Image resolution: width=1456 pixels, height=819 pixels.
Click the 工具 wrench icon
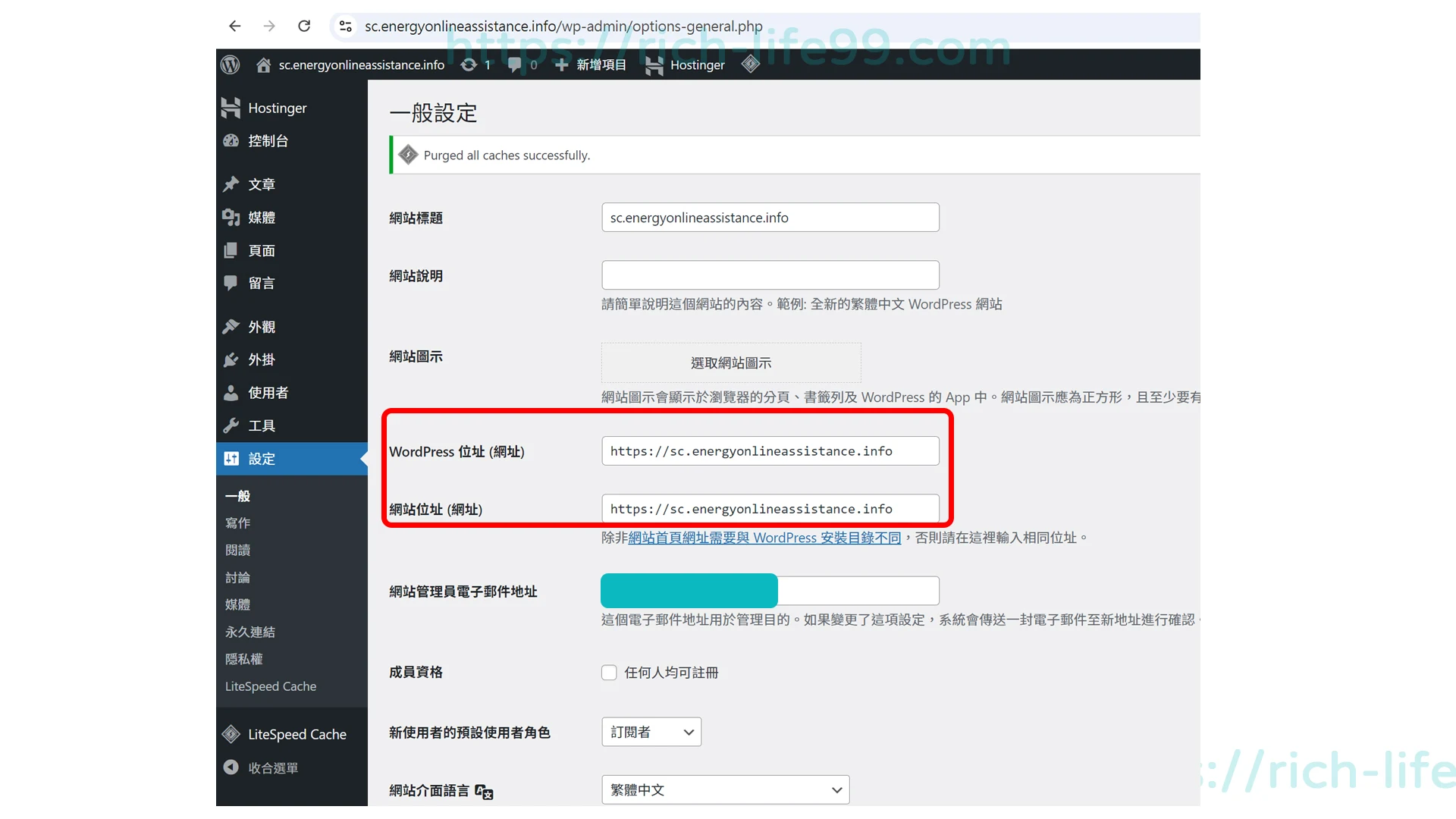click(x=231, y=425)
